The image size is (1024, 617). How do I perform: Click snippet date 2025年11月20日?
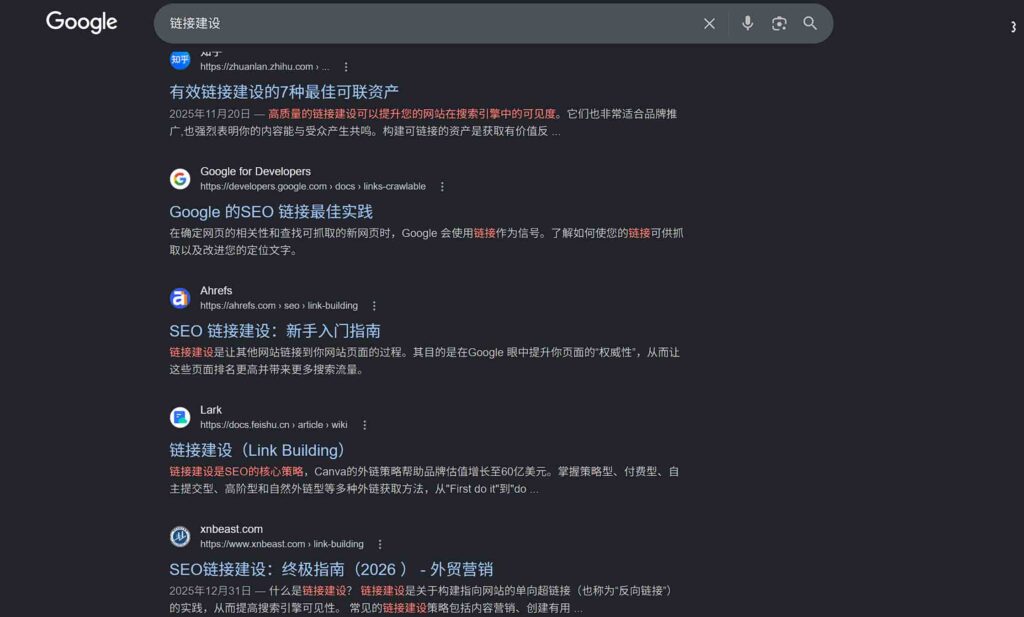tap(210, 114)
